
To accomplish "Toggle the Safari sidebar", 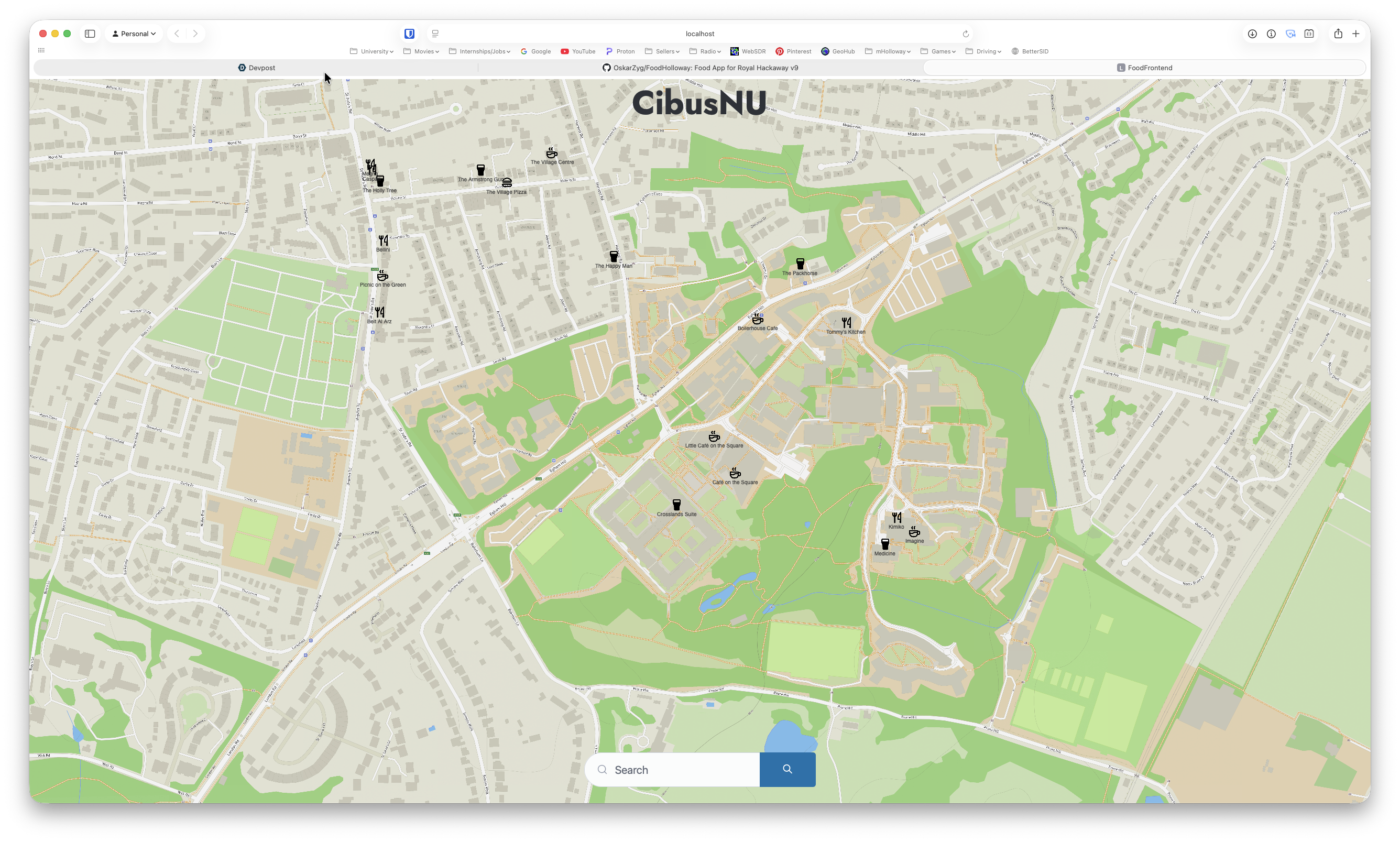I will (x=90, y=34).
